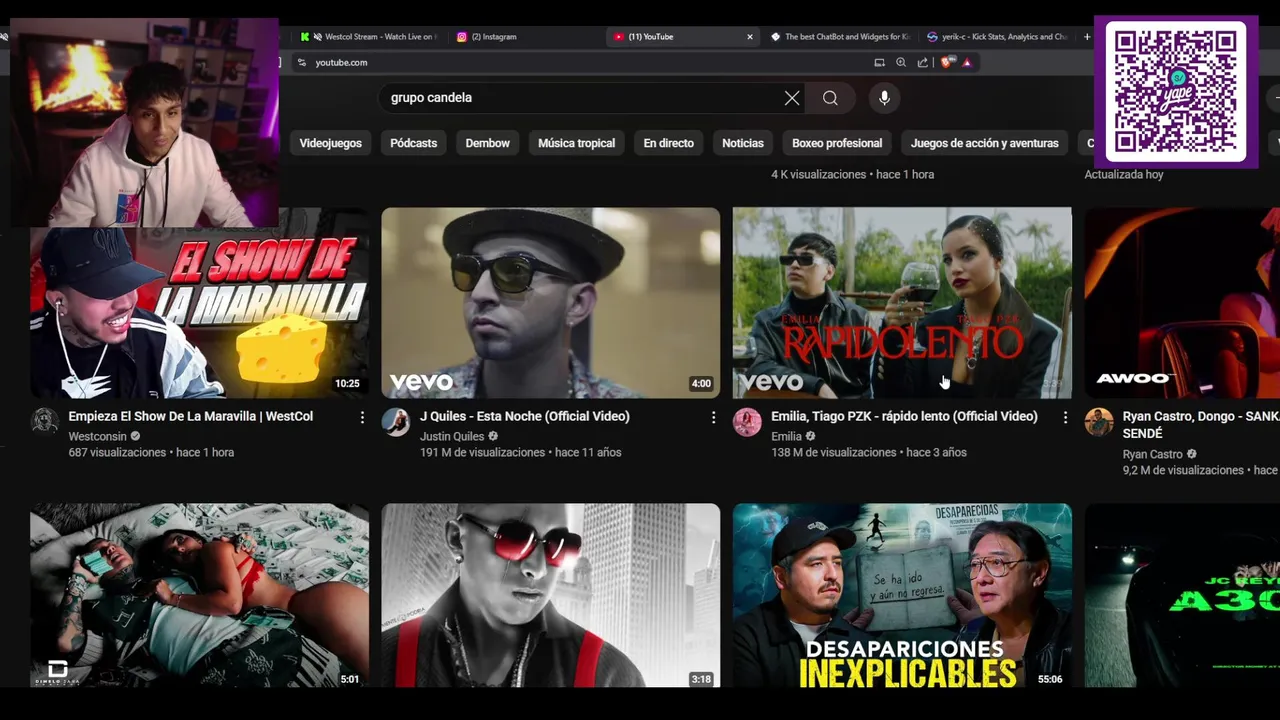Image resolution: width=1280 pixels, height=720 pixels.
Task: Switch to the Westcol Stream Kick tab
Action: (x=369, y=37)
